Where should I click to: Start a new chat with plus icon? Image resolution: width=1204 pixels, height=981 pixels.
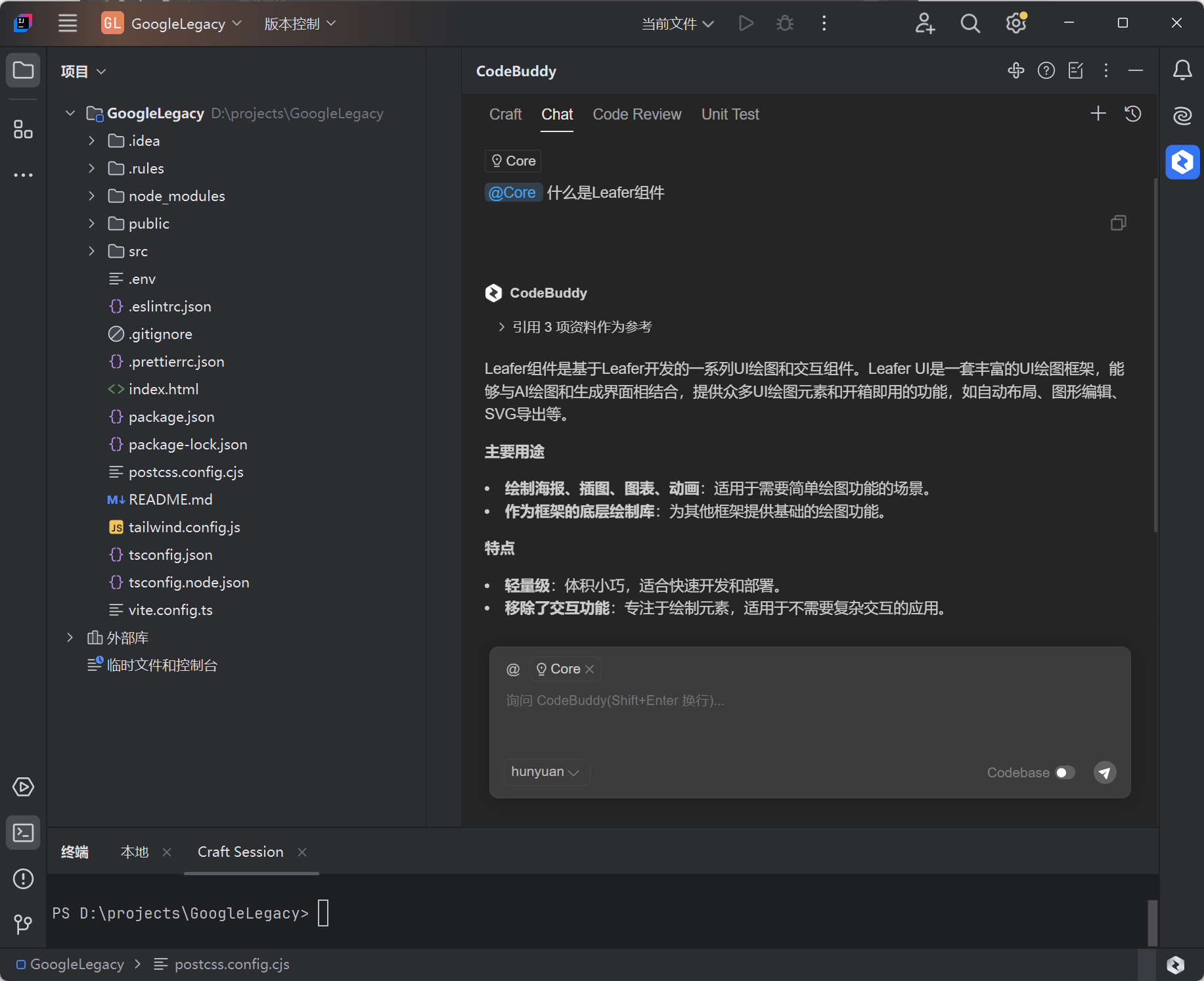[1098, 114]
